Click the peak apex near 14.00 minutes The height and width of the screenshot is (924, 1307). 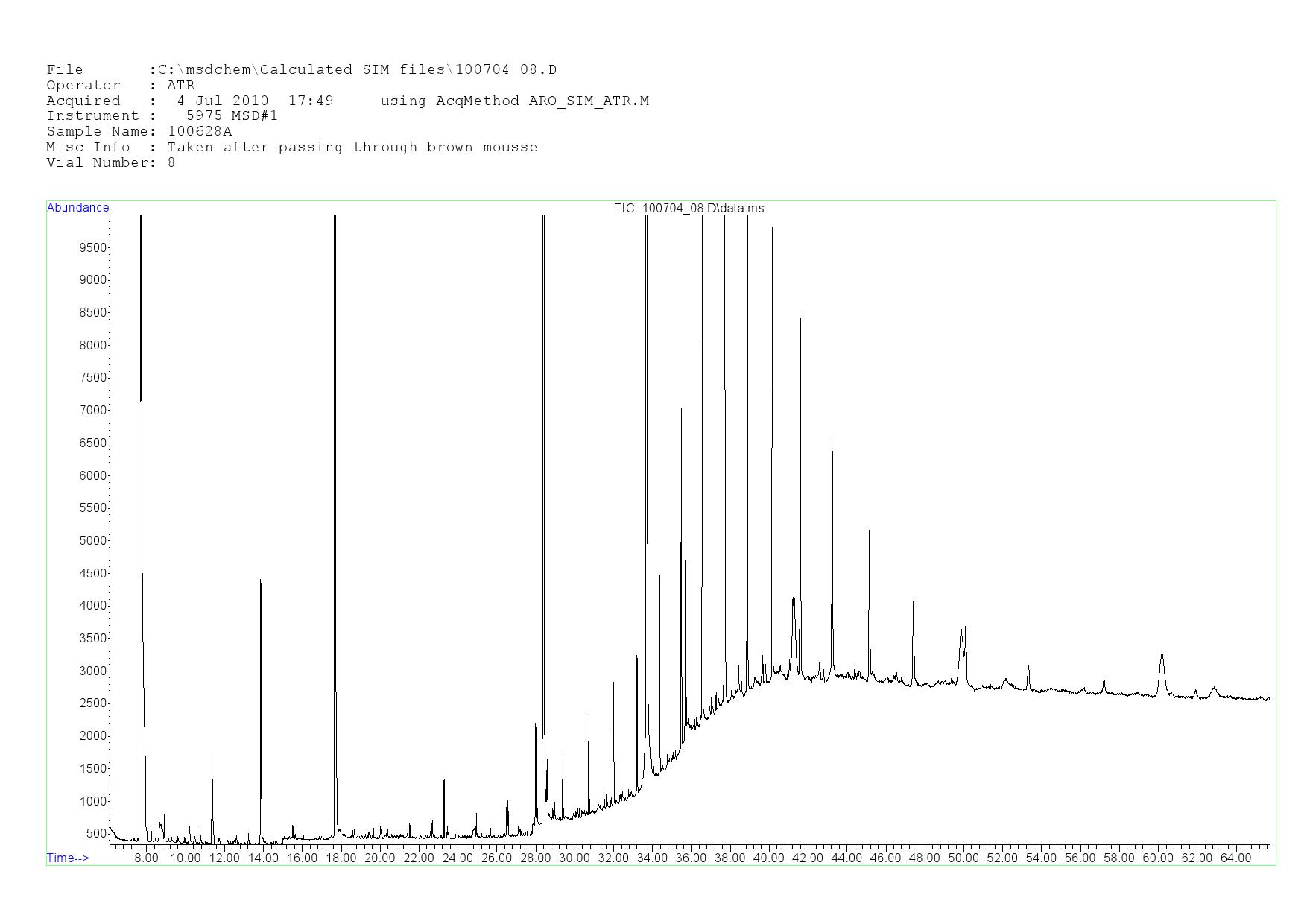coord(260,580)
